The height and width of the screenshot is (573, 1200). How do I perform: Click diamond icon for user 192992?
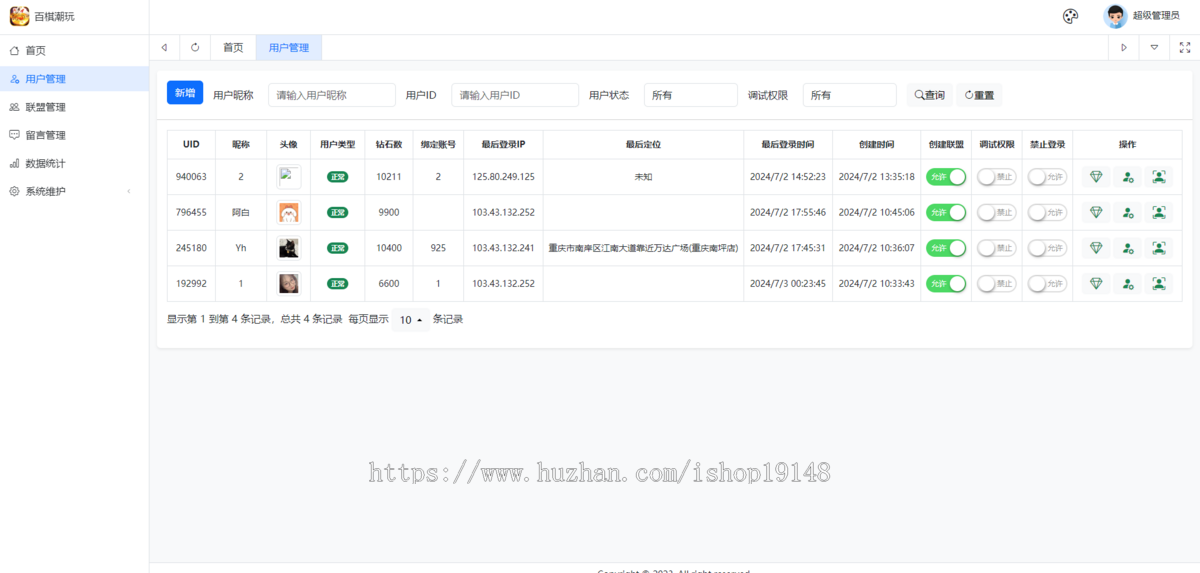point(1097,284)
